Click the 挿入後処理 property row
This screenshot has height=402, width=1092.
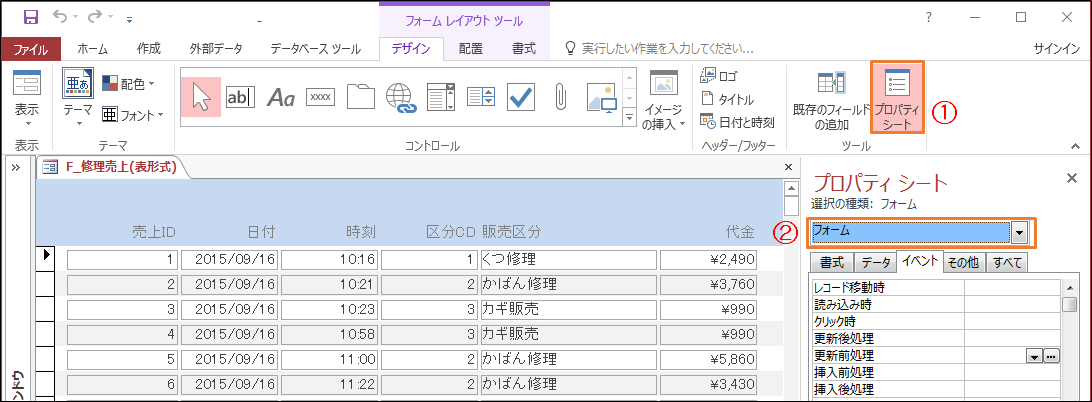[936, 389]
